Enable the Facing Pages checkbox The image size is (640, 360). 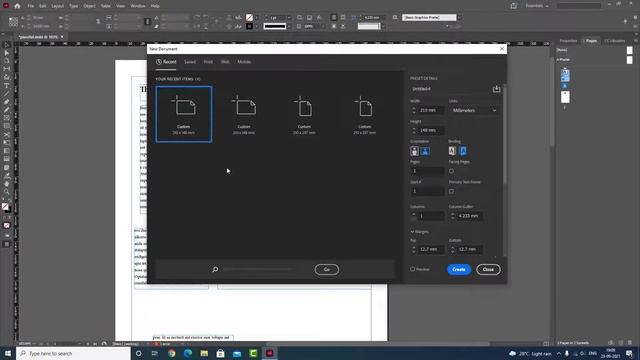click(451, 171)
